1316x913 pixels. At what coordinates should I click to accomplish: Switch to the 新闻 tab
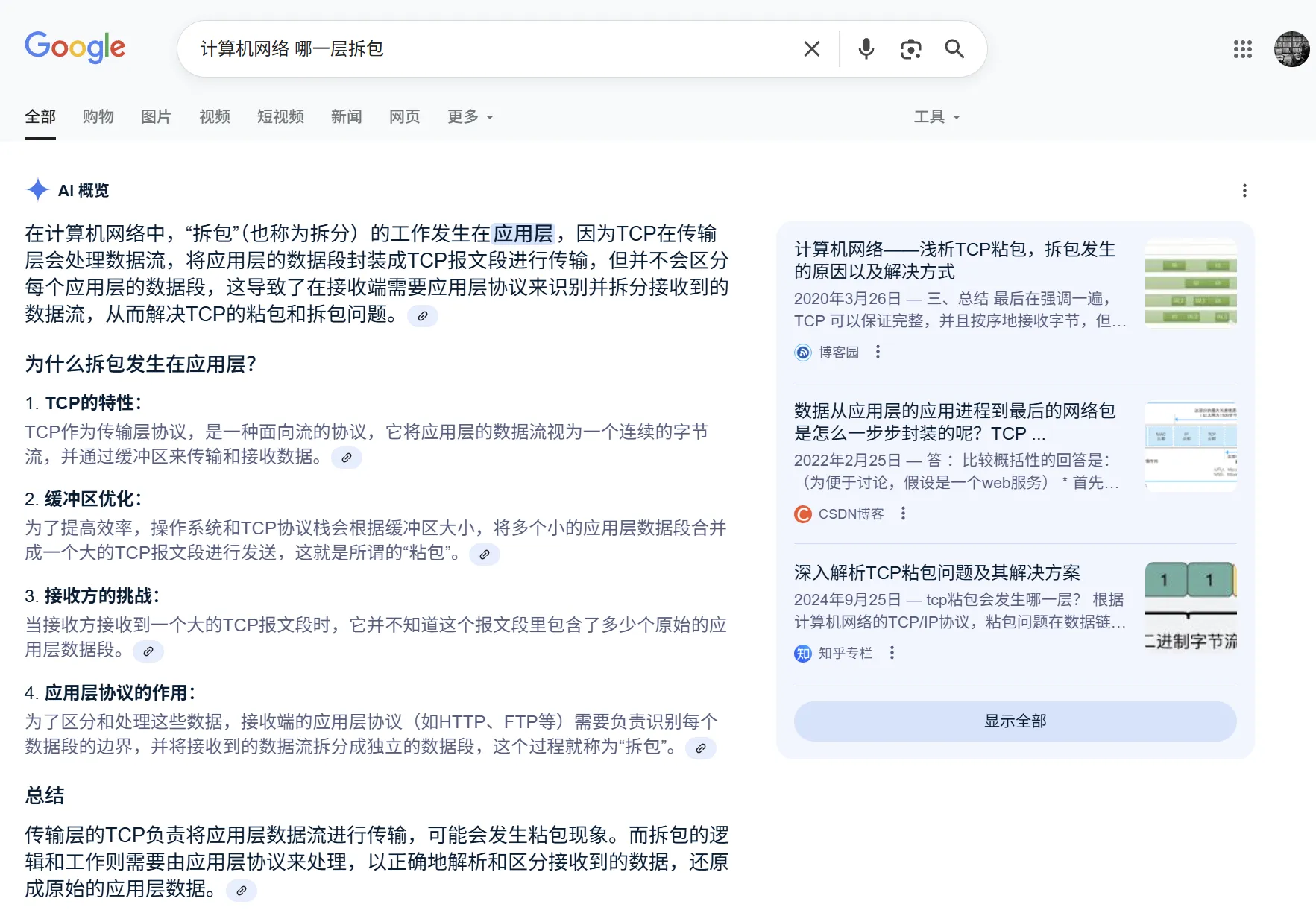click(x=347, y=117)
